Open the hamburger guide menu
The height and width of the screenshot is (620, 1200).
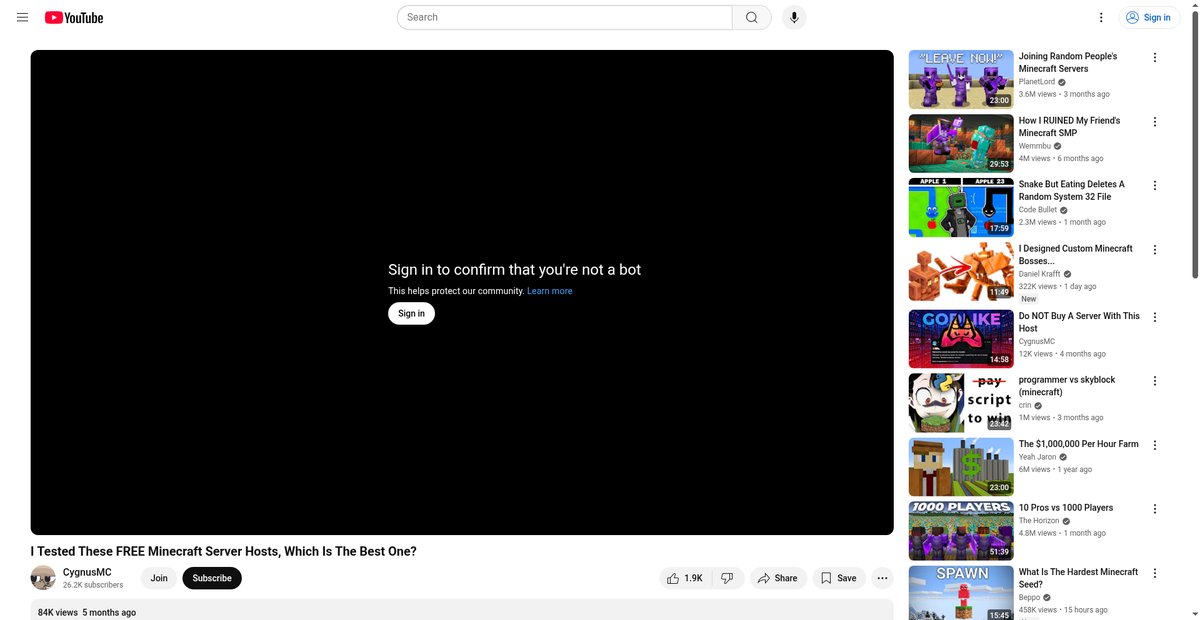pyautogui.click(x=23, y=17)
